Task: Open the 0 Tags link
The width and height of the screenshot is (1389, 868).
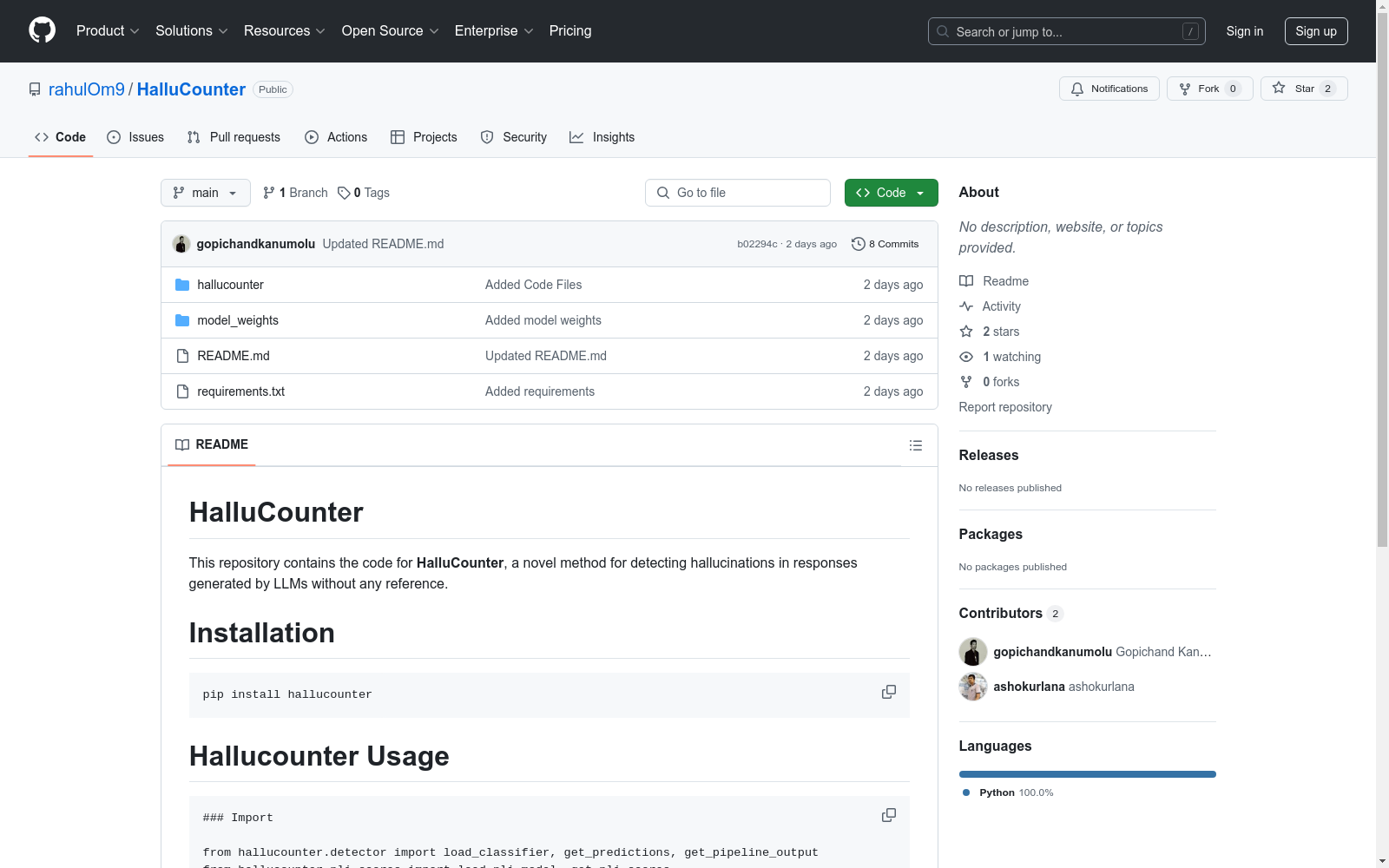Action: (x=364, y=193)
